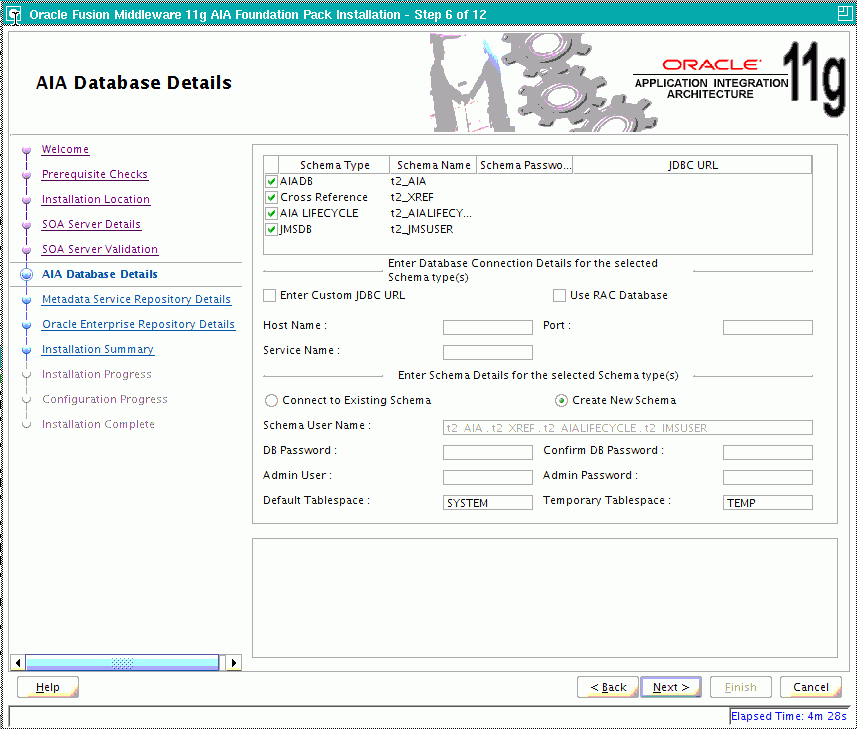Select the t2_AIALIFECY... schema name cell
This screenshot has width=857, height=729.
[432, 213]
